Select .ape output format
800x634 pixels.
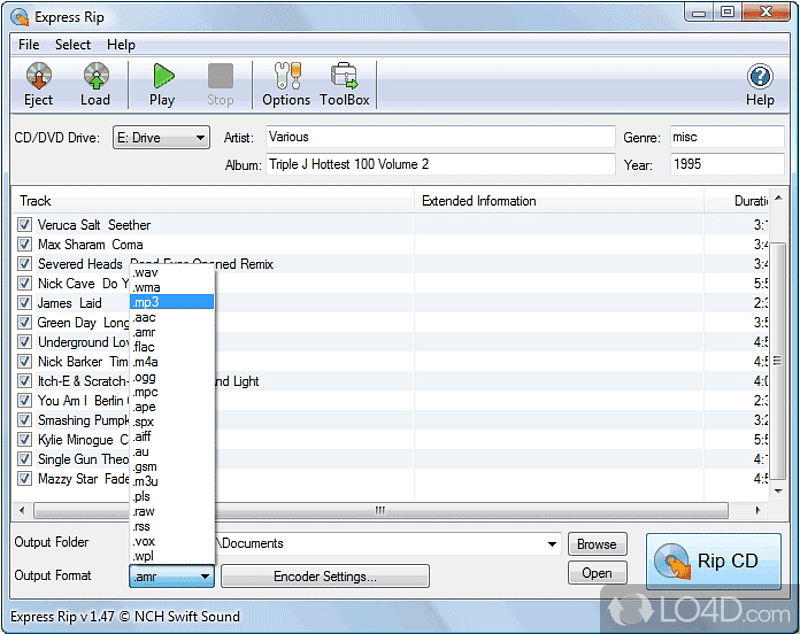point(172,407)
